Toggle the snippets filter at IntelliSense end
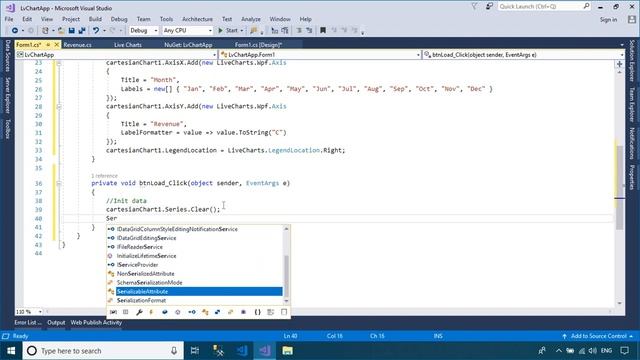Viewport: 640px width, 360px height. point(284,312)
